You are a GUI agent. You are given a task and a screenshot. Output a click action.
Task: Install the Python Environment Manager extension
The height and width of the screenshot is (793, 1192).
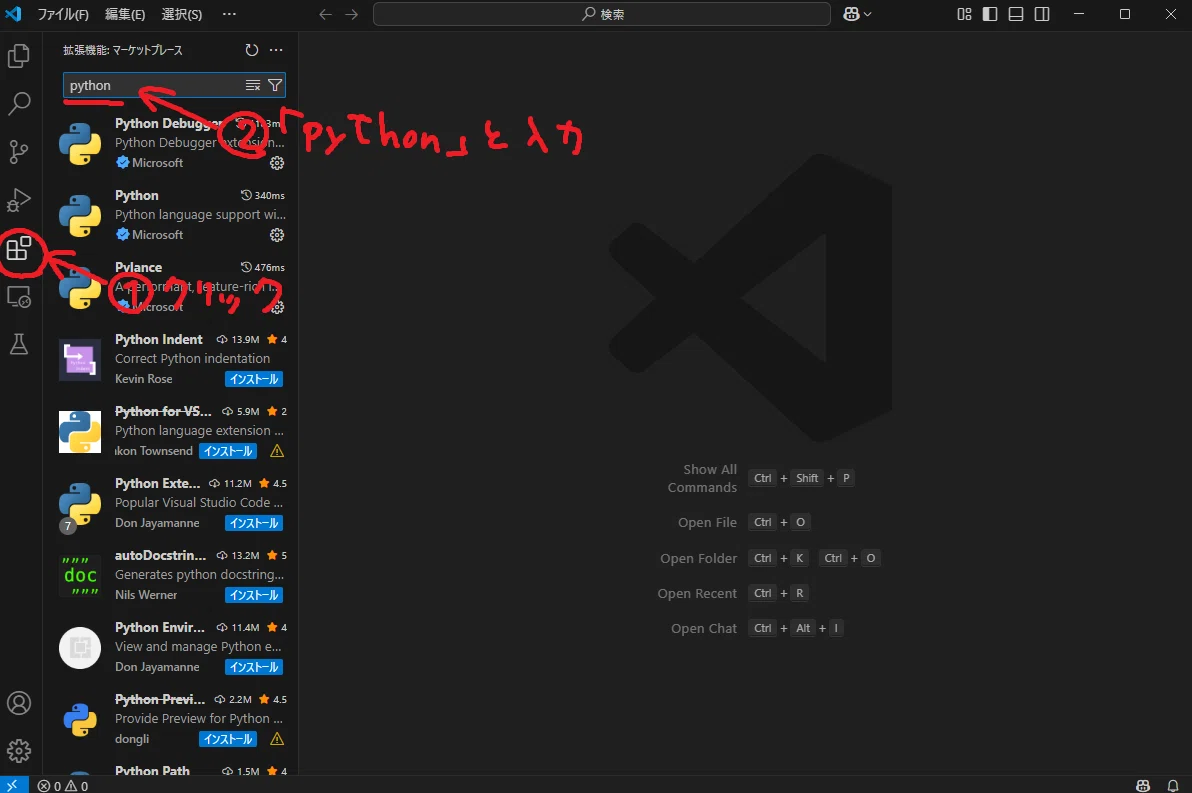(254, 668)
